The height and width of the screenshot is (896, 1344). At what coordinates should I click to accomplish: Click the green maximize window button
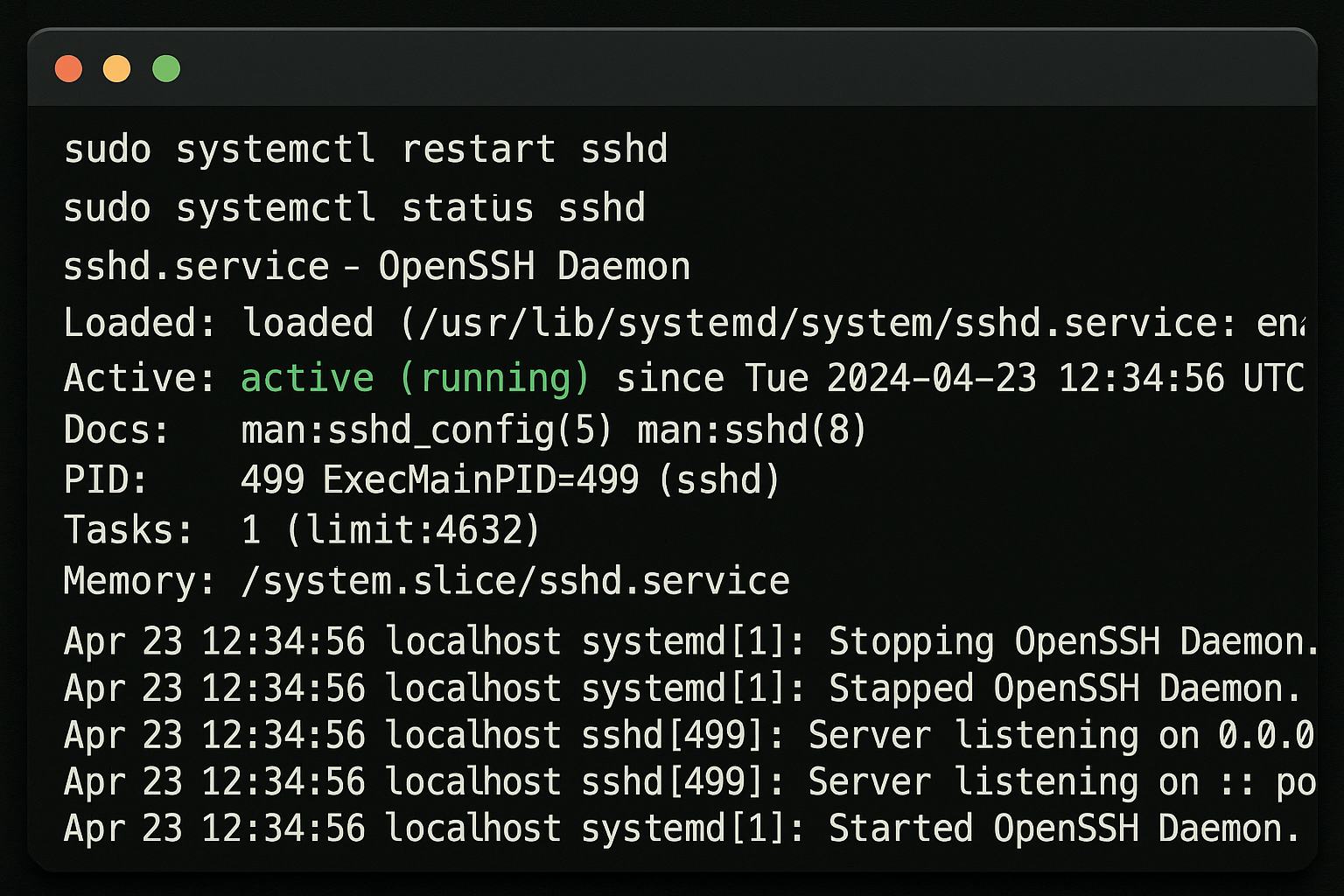[x=166, y=68]
